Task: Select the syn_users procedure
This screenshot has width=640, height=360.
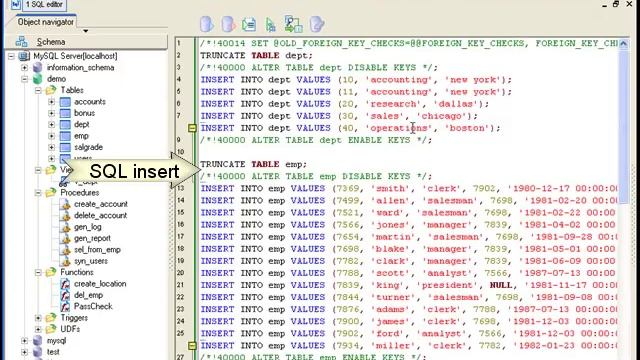Action: pos(91,261)
